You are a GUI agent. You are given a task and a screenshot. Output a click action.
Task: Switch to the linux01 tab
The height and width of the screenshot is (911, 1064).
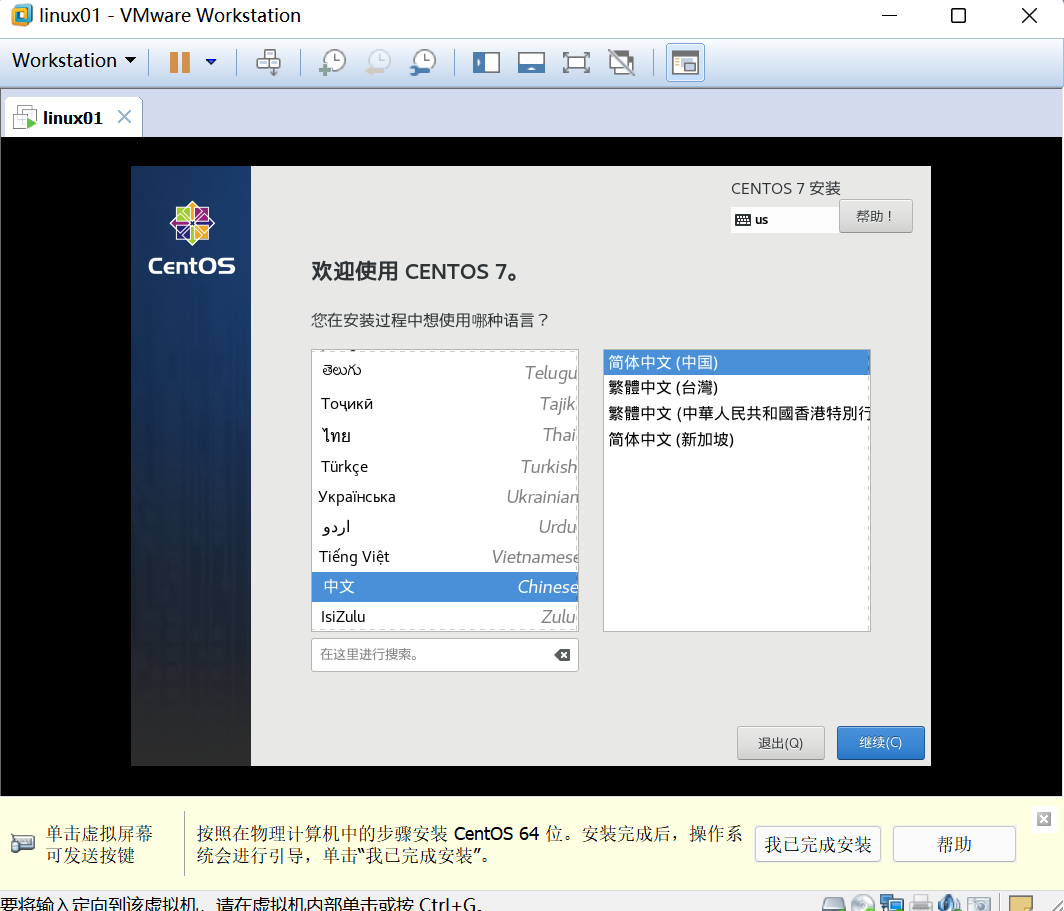[x=72, y=118]
